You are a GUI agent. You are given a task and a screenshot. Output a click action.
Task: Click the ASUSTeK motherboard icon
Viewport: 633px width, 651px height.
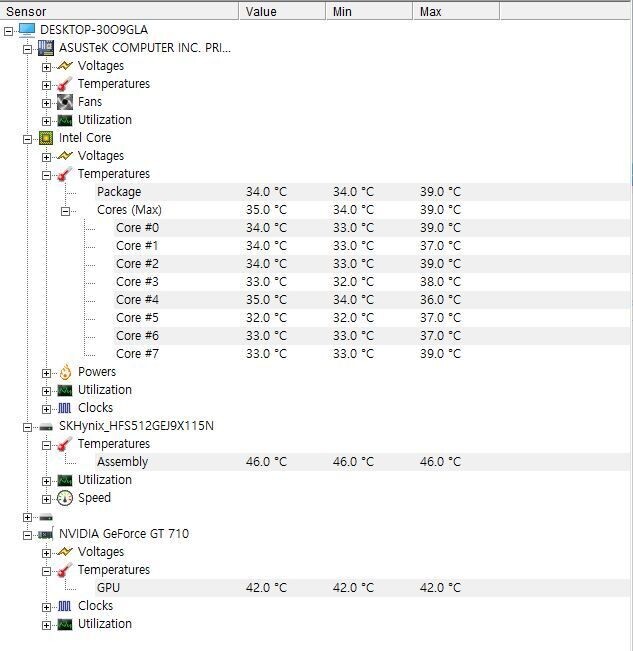(x=46, y=48)
